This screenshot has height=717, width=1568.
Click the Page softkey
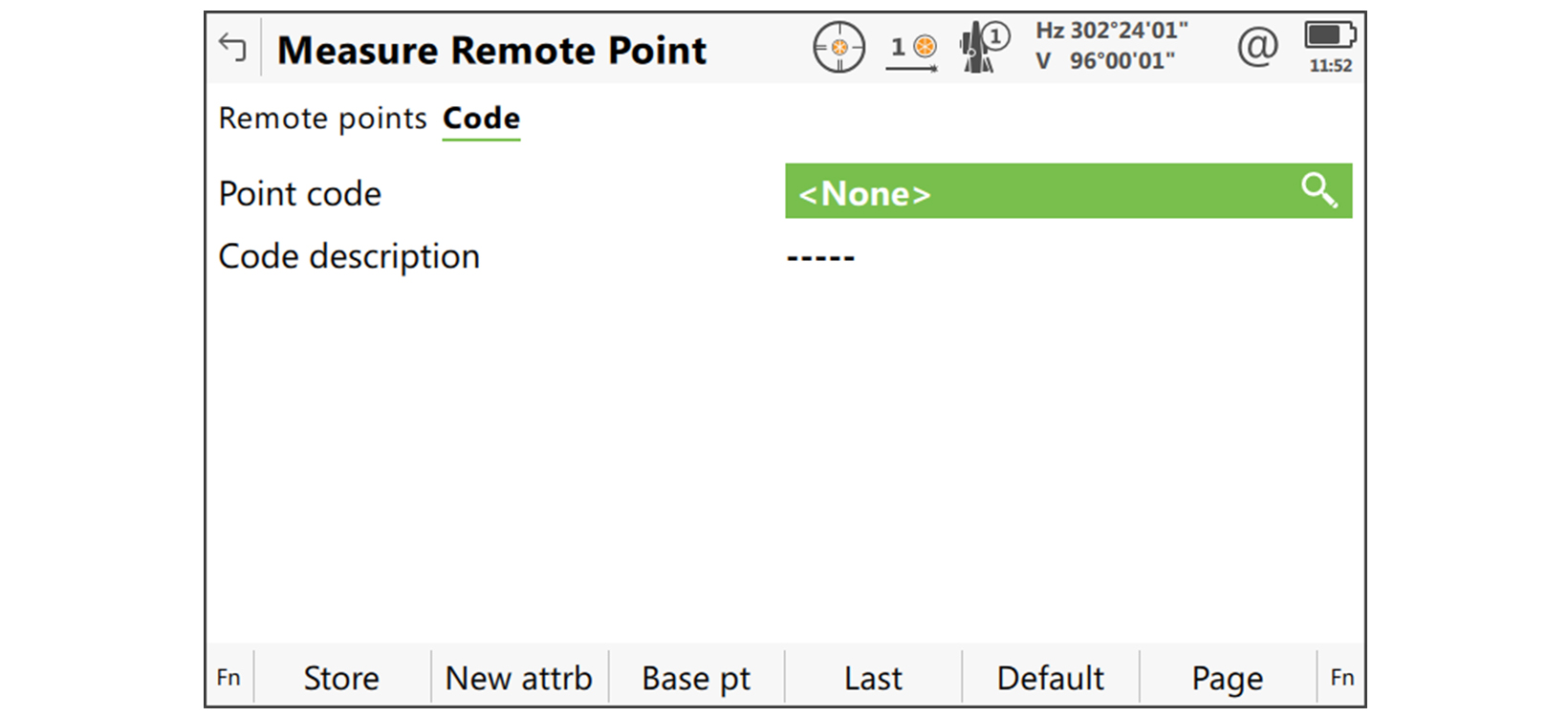click(x=1227, y=678)
